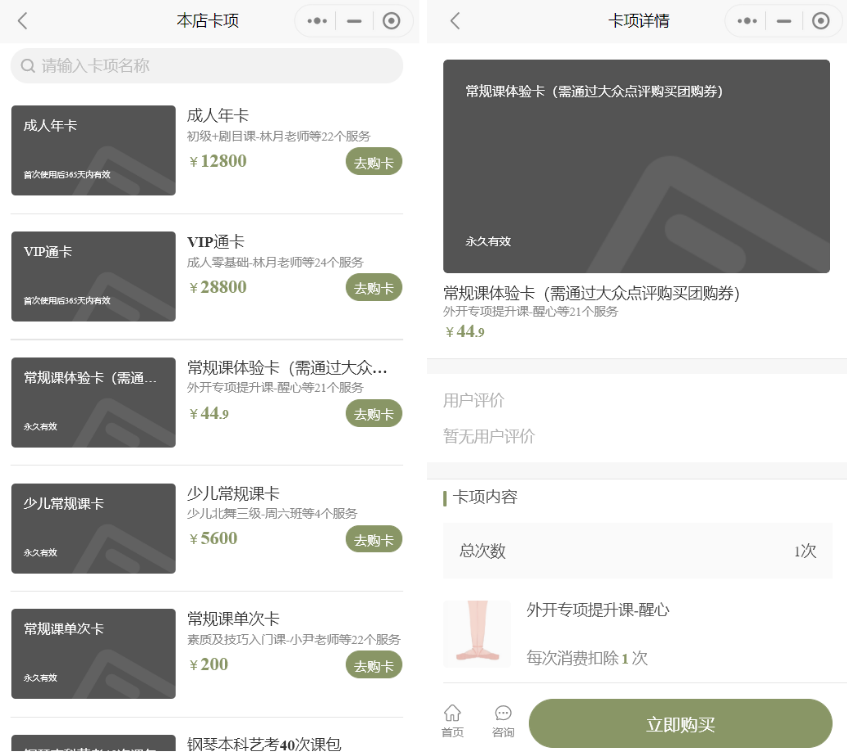The image size is (847, 756).
Task: Minimize the 卡项详情 mini program
Action: point(784,21)
